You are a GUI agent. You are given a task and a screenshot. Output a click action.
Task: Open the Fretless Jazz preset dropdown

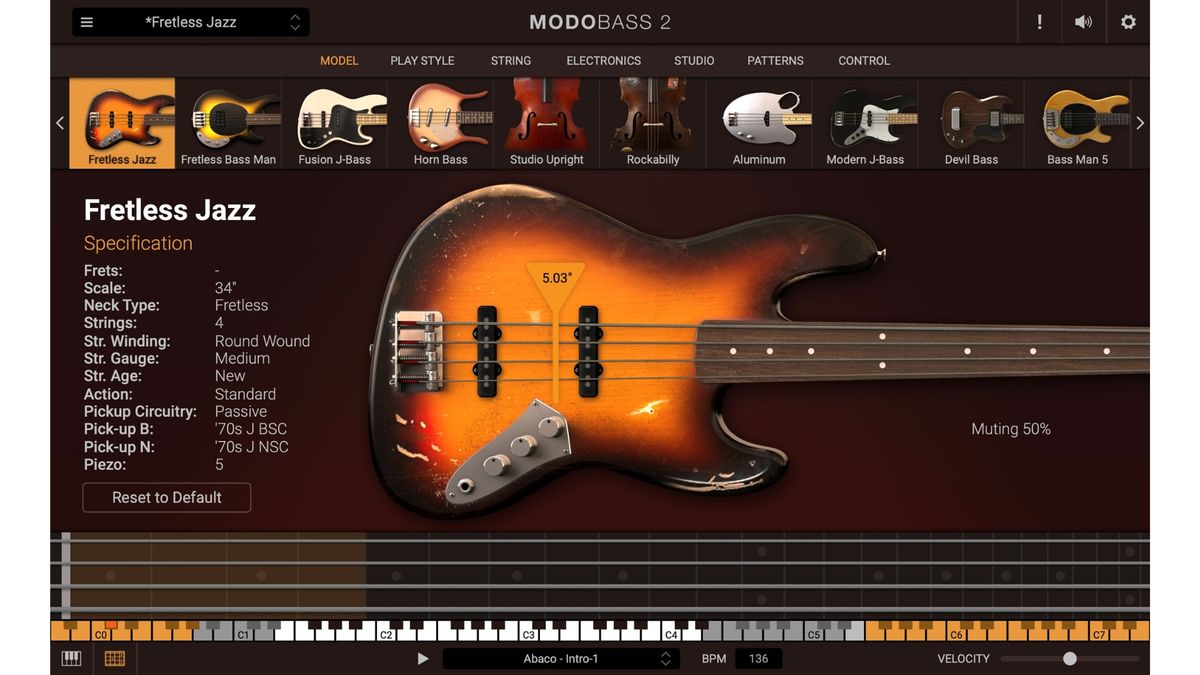pos(191,22)
